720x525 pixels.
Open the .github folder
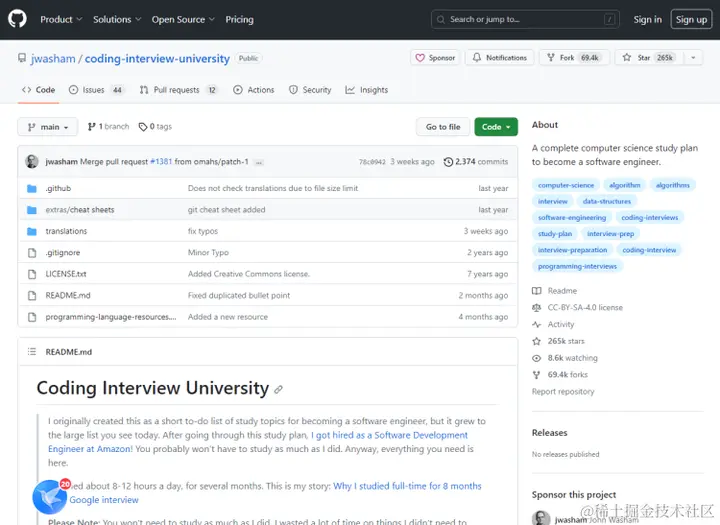[x=58, y=188]
